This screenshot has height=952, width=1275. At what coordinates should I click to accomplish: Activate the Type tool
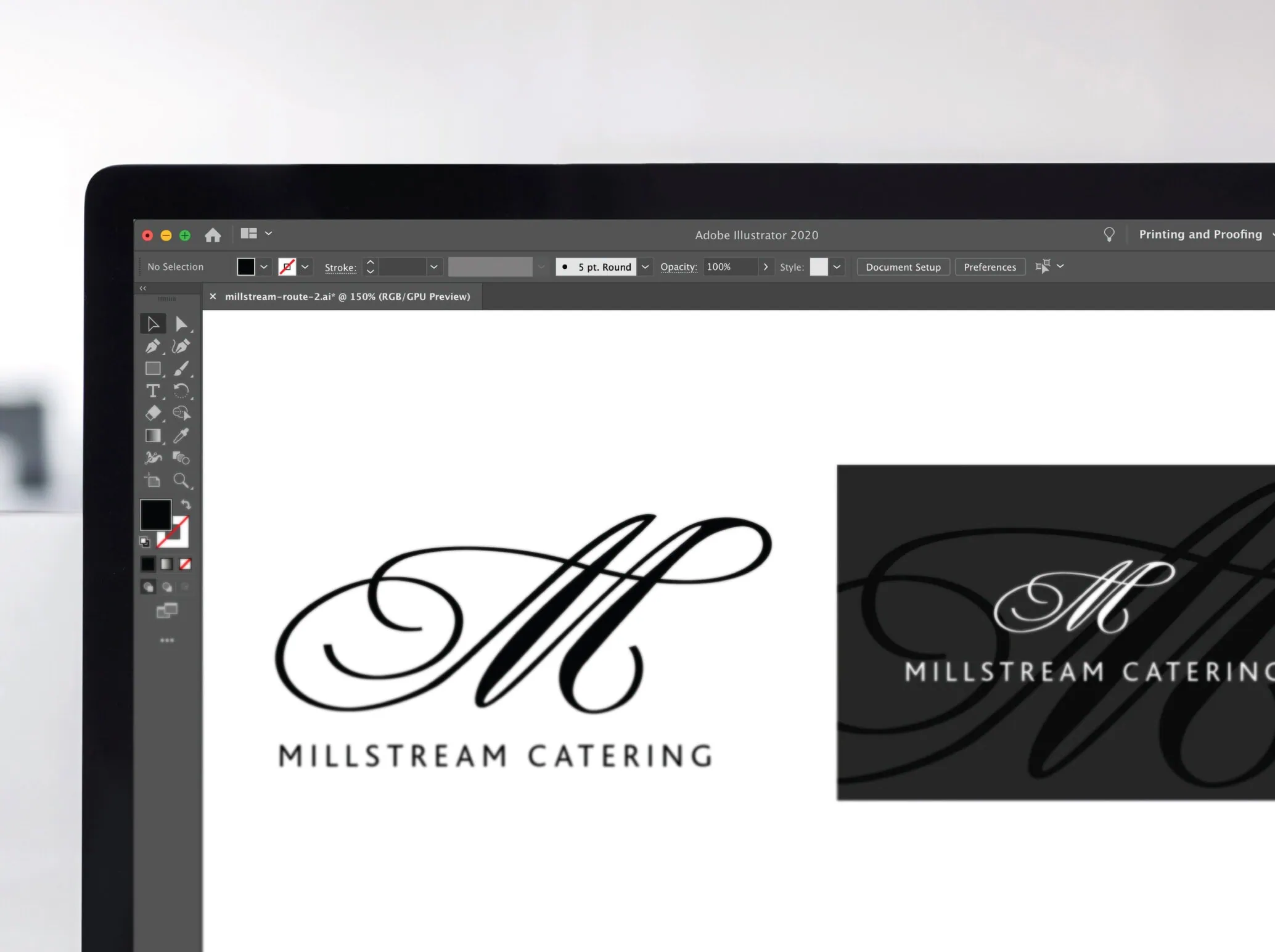(153, 390)
